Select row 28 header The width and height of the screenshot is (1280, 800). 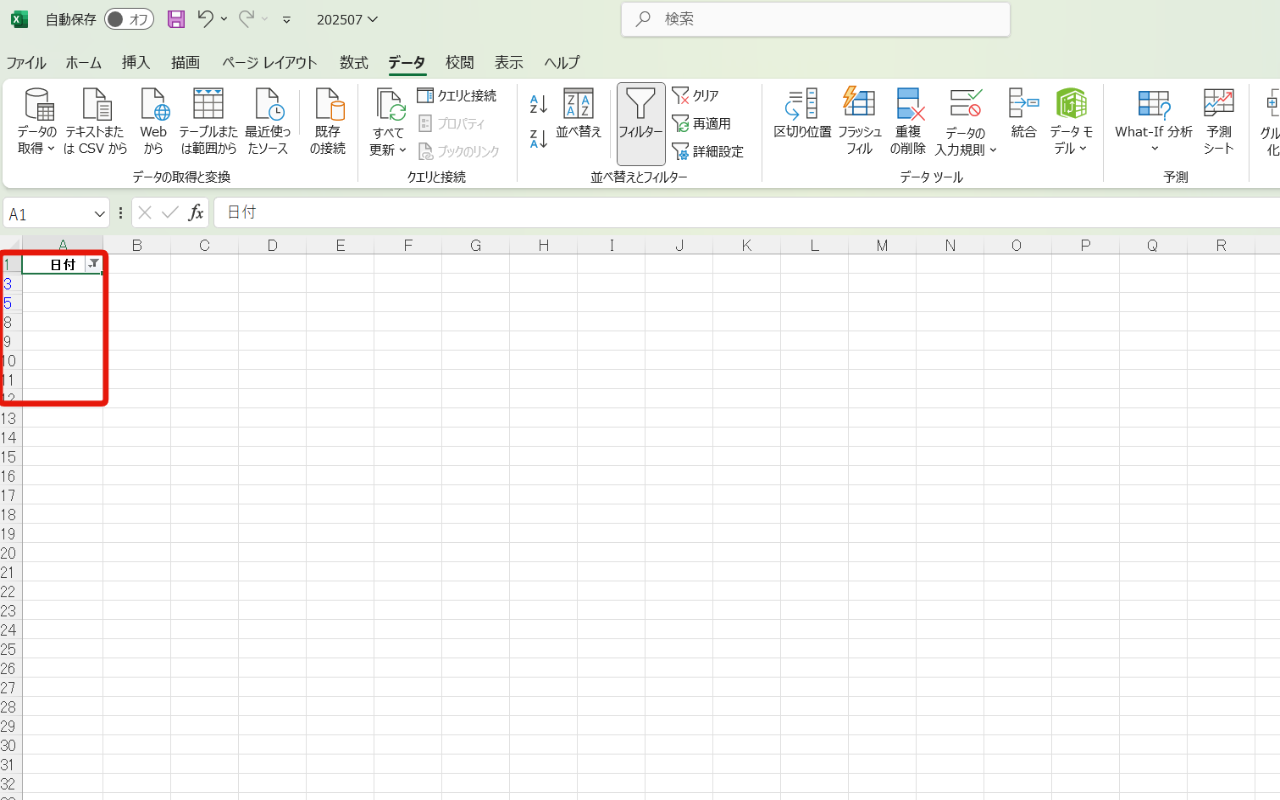point(10,708)
